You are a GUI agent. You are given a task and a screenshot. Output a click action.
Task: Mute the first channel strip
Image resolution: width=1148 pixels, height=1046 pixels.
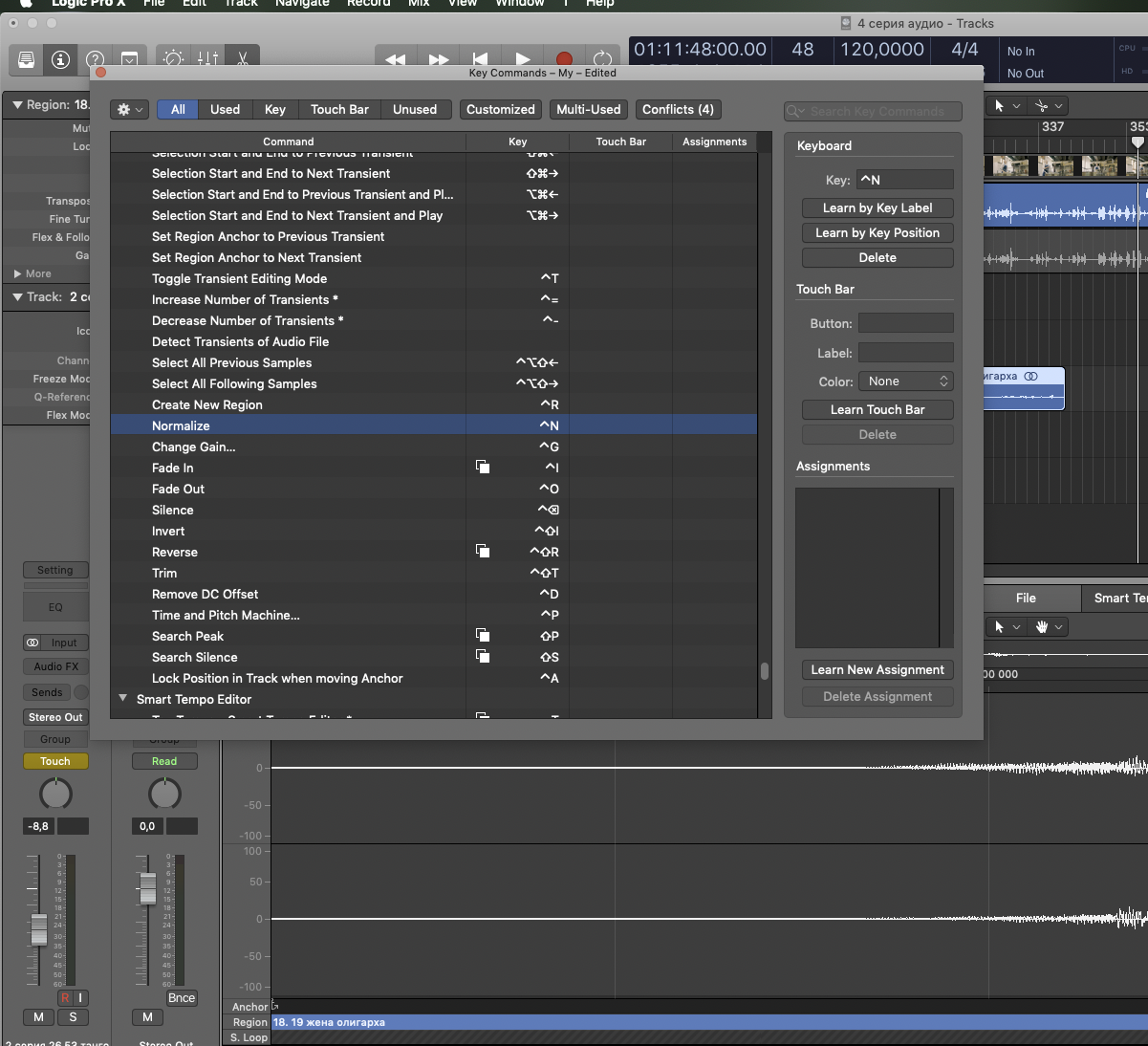click(38, 1017)
